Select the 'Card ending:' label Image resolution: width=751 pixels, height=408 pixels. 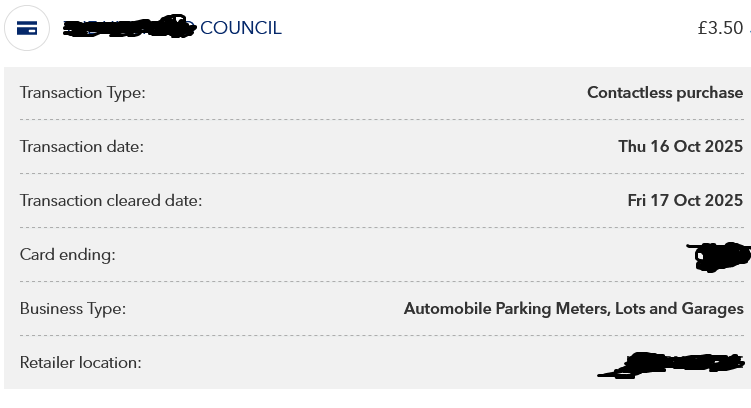click(68, 255)
